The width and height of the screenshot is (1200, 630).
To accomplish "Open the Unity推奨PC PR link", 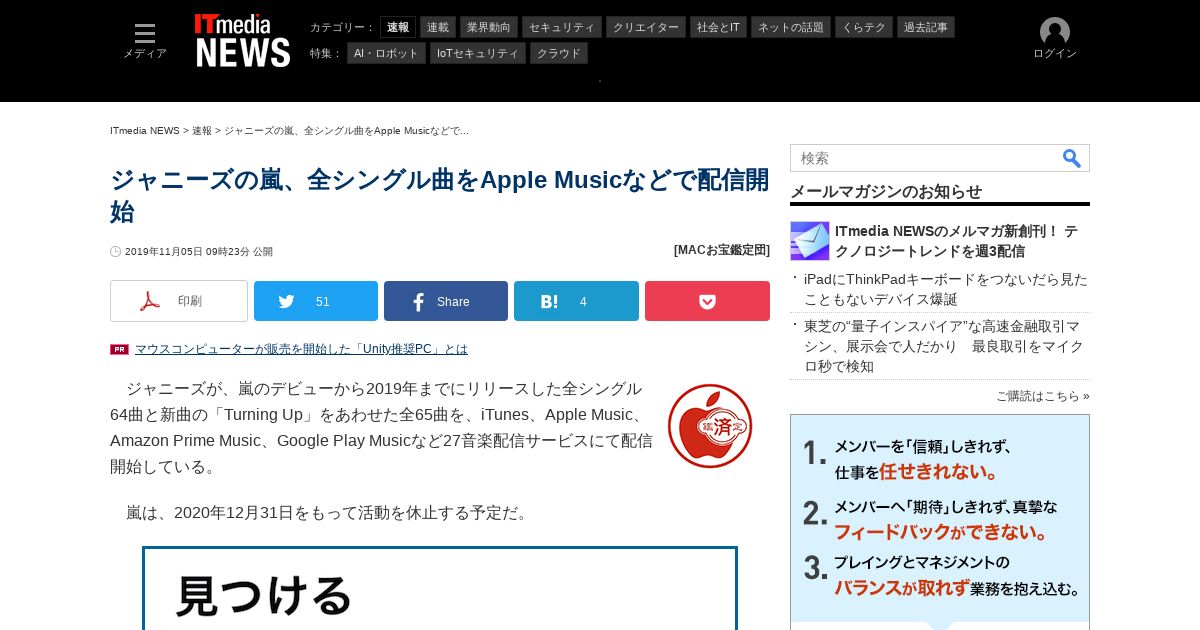I will 301,349.
